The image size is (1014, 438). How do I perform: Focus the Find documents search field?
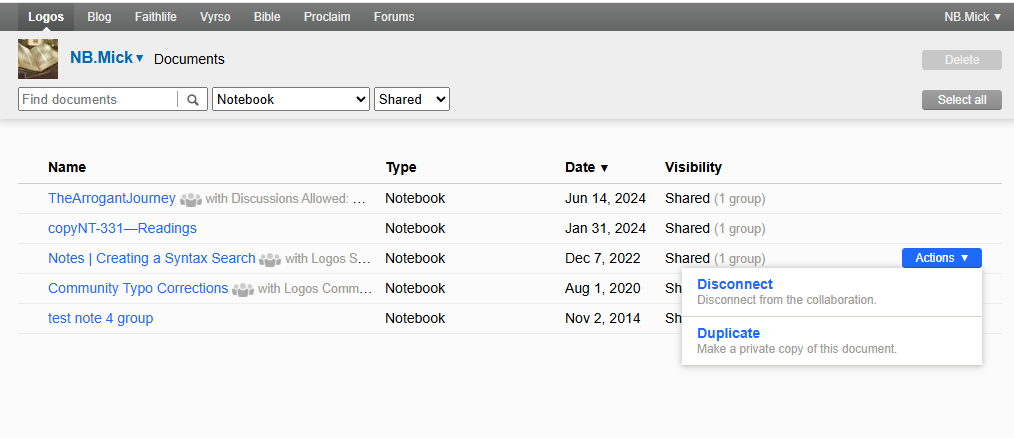98,100
